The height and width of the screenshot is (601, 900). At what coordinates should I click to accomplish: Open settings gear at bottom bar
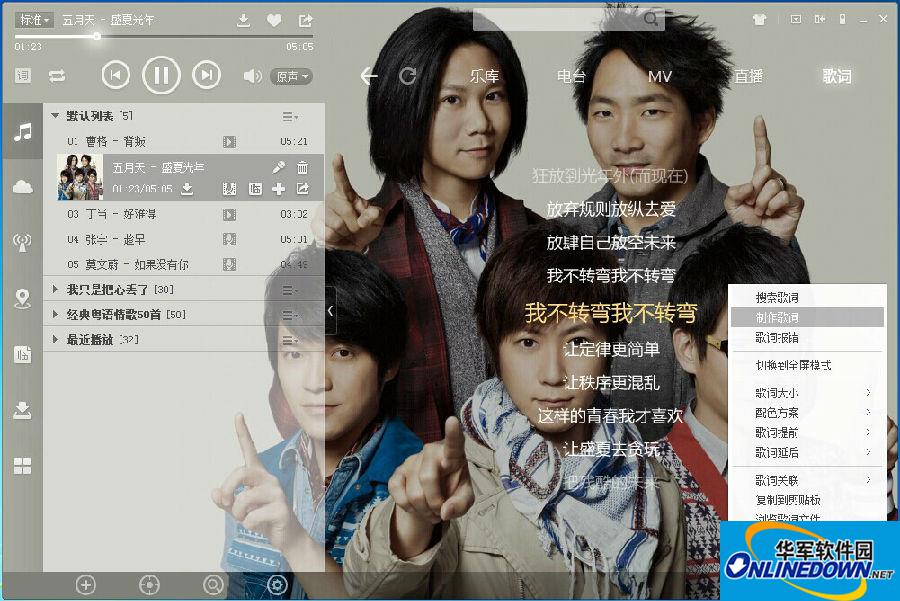click(277, 585)
